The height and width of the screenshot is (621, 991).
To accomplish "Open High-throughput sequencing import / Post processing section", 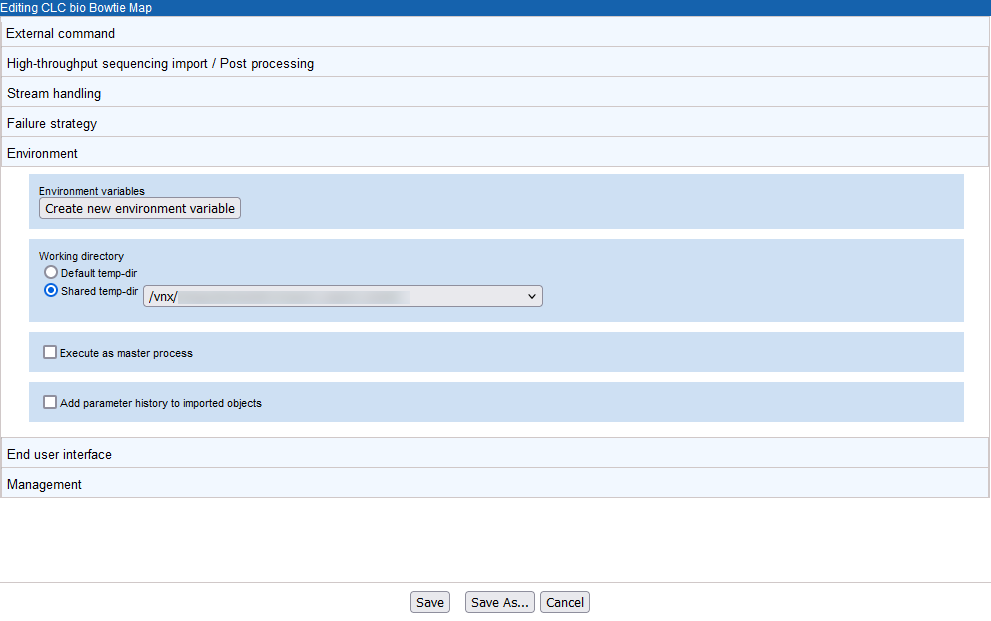I will click(160, 63).
